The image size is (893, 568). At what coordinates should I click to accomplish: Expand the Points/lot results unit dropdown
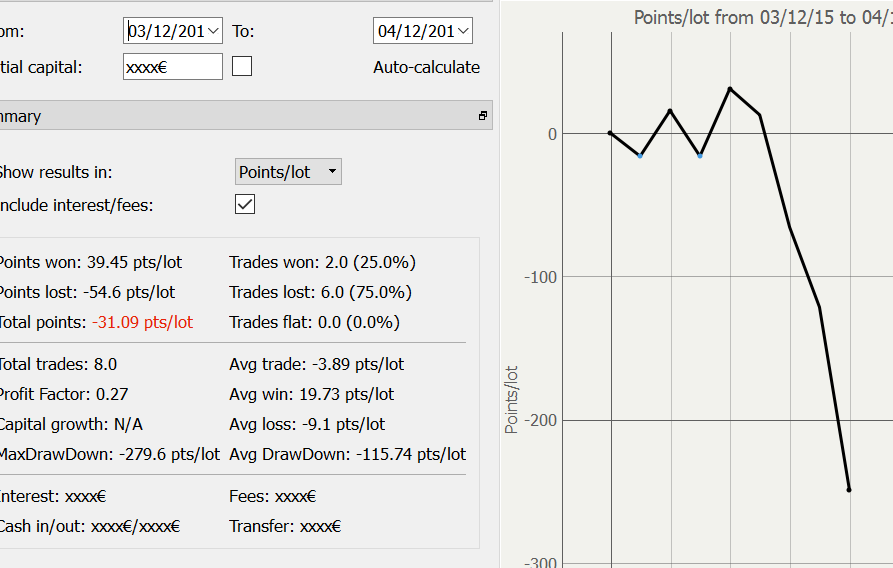[333, 172]
